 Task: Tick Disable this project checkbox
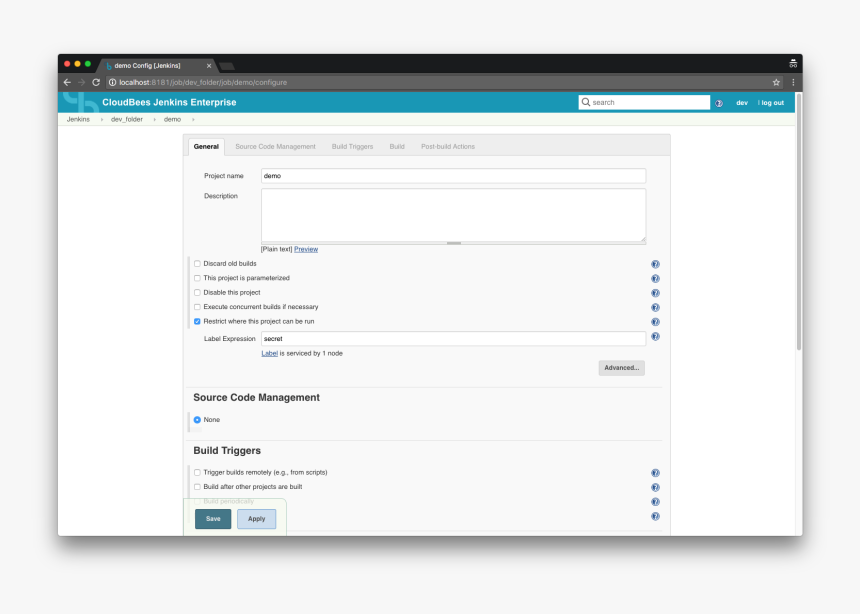[197, 292]
